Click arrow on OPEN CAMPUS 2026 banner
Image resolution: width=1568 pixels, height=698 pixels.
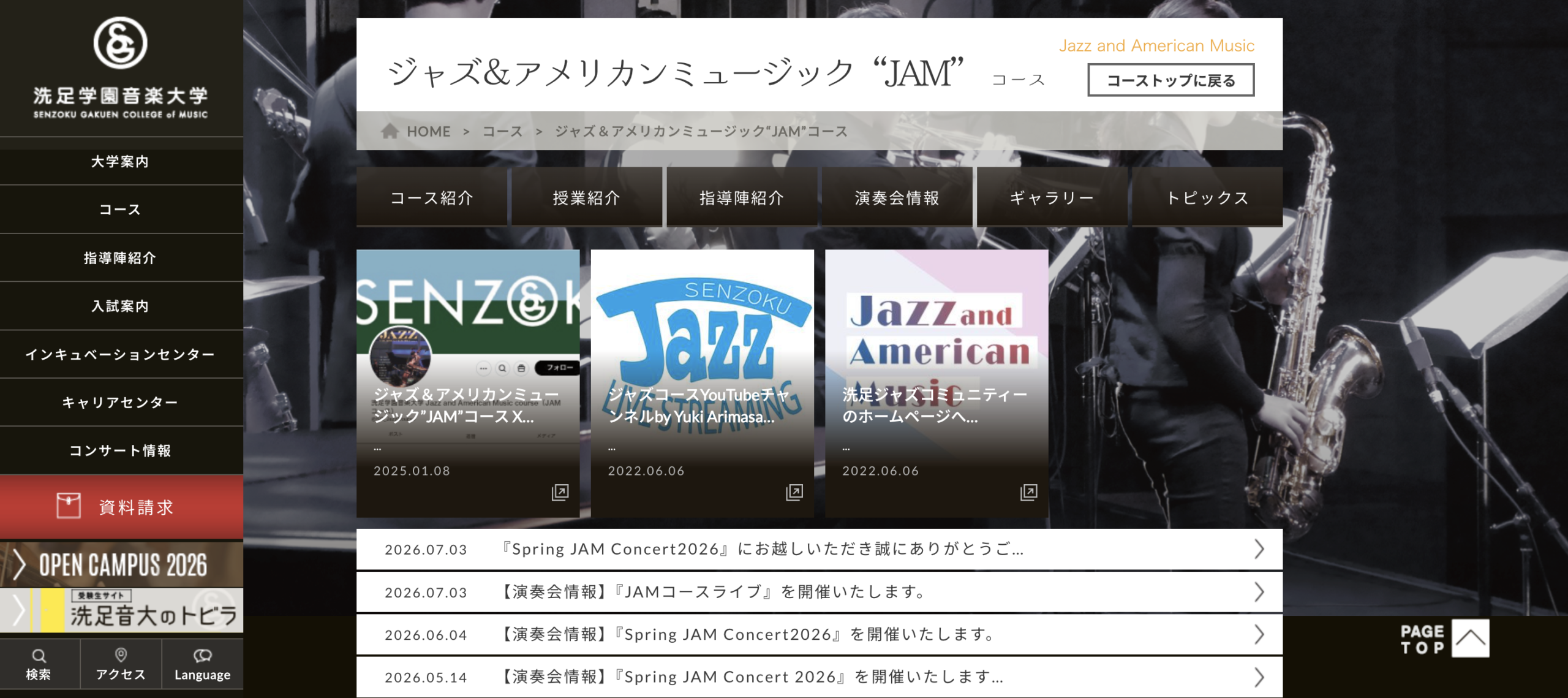18,564
